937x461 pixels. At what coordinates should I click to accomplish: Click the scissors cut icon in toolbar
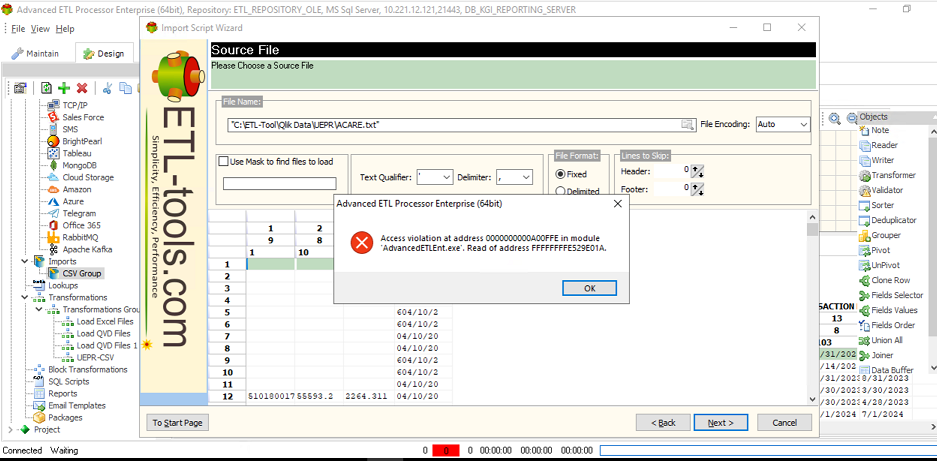pyautogui.click(x=108, y=88)
